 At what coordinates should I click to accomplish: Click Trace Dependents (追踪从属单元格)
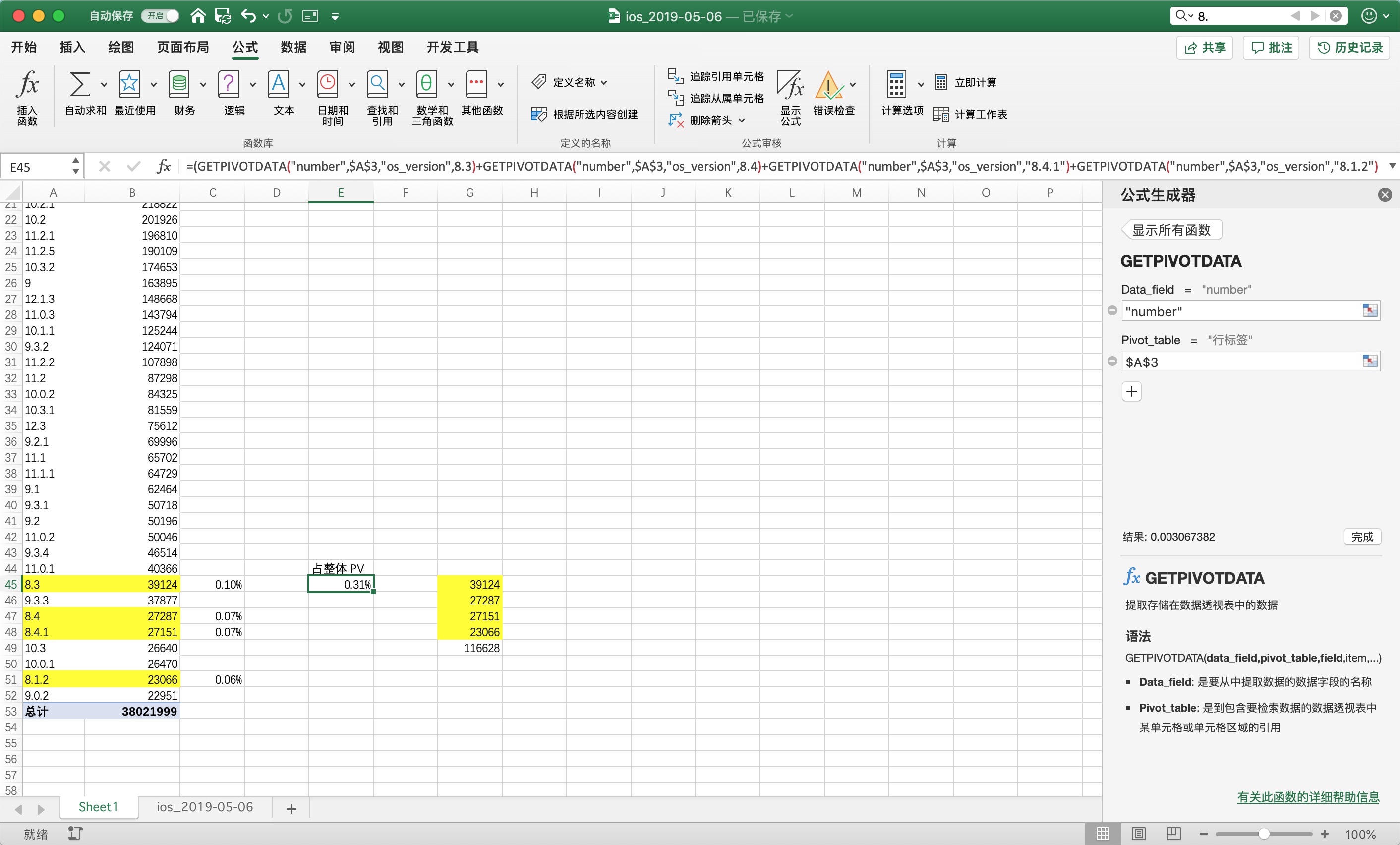pyautogui.click(x=715, y=98)
